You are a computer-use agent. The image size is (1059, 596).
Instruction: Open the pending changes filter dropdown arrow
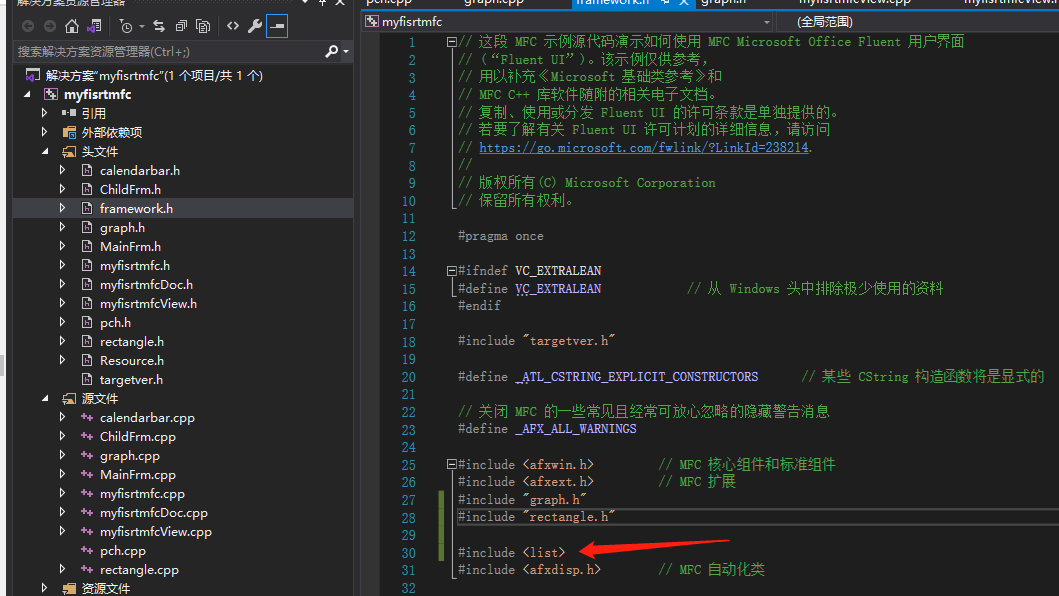[x=142, y=26]
